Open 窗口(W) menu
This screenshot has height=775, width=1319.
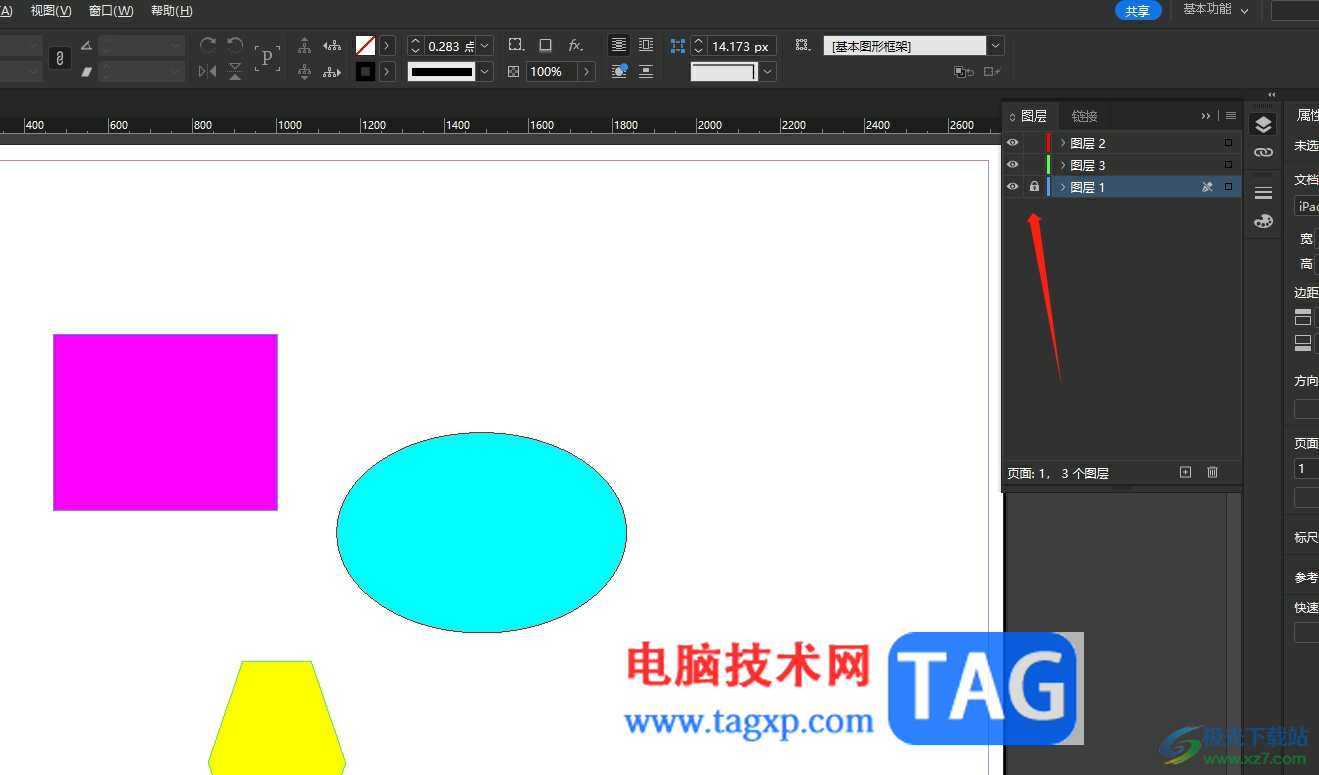click(111, 11)
